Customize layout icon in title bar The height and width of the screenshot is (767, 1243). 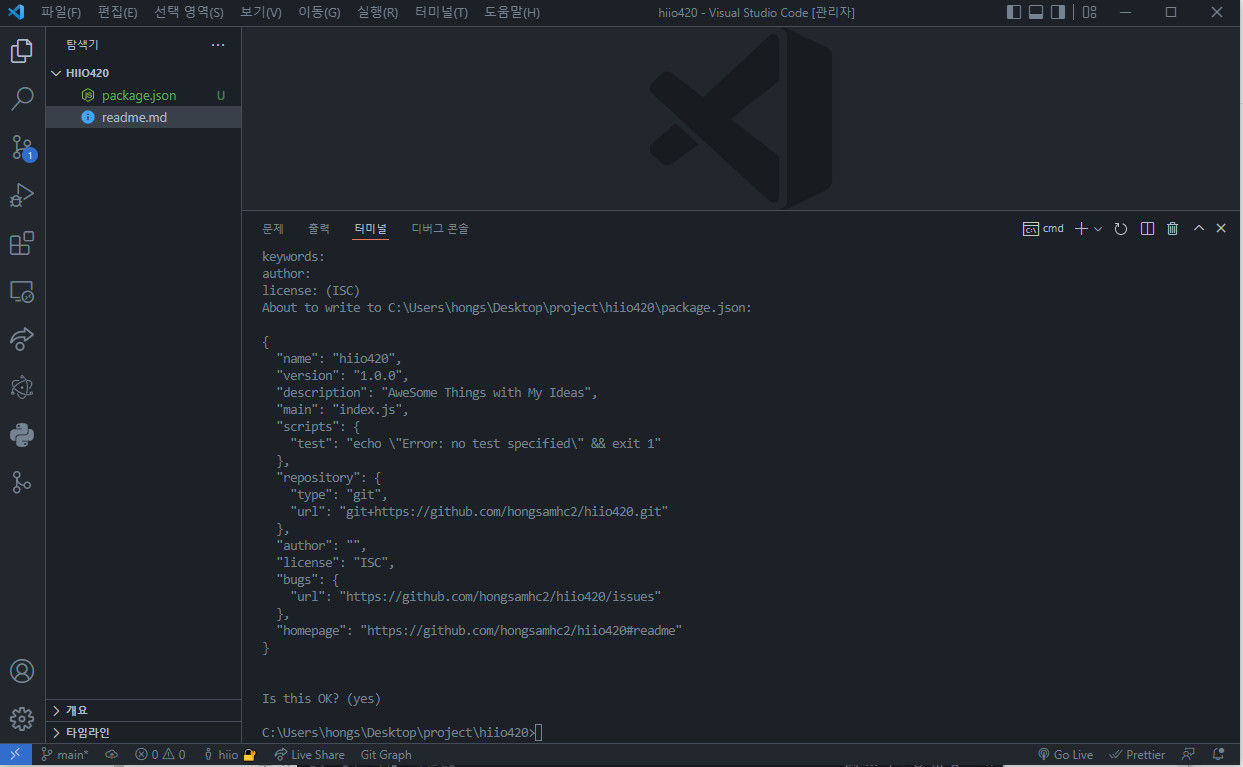pyautogui.click(x=1090, y=12)
